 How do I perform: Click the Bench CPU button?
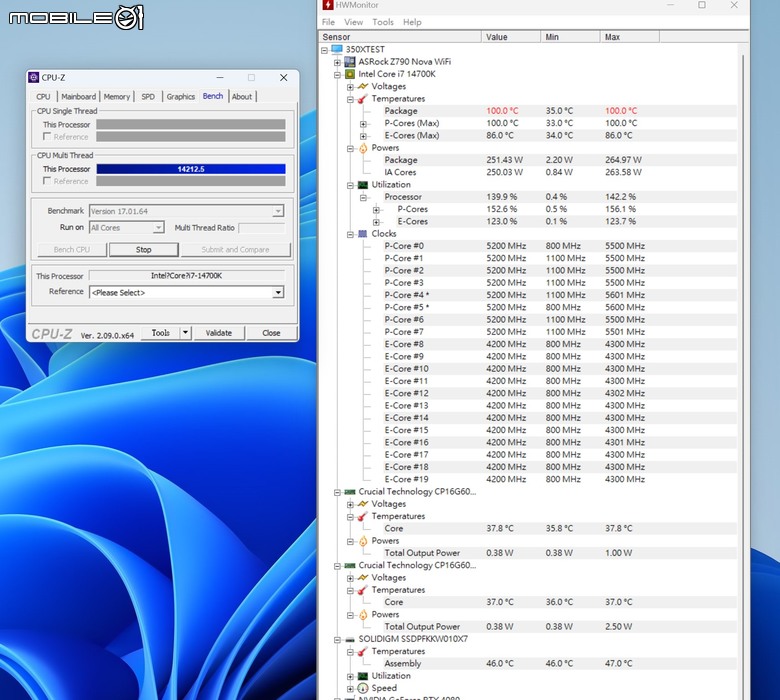[72, 250]
